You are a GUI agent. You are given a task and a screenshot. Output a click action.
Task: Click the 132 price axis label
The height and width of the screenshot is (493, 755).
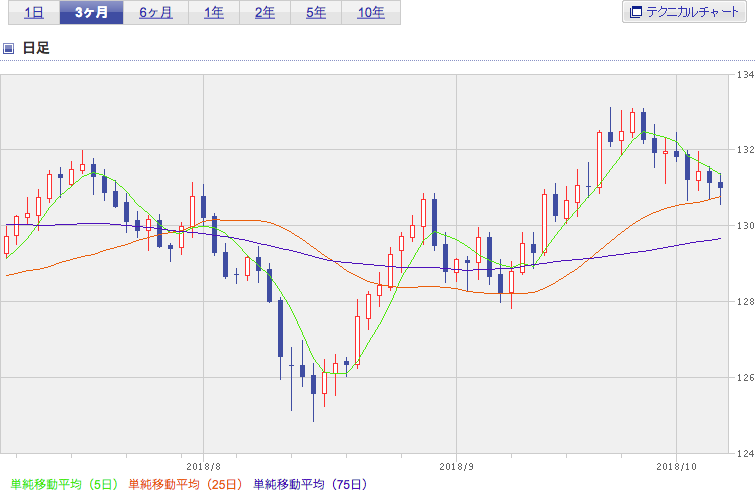point(745,150)
